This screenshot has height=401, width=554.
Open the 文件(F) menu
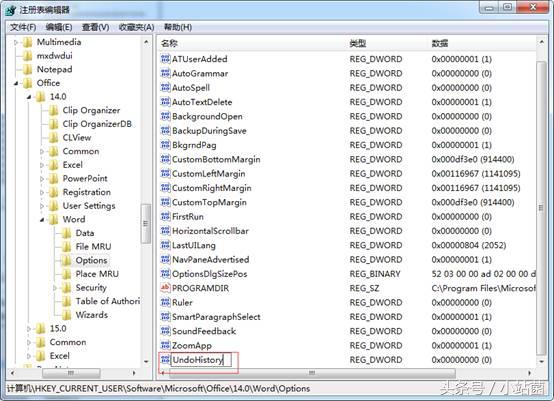(x=23, y=27)
